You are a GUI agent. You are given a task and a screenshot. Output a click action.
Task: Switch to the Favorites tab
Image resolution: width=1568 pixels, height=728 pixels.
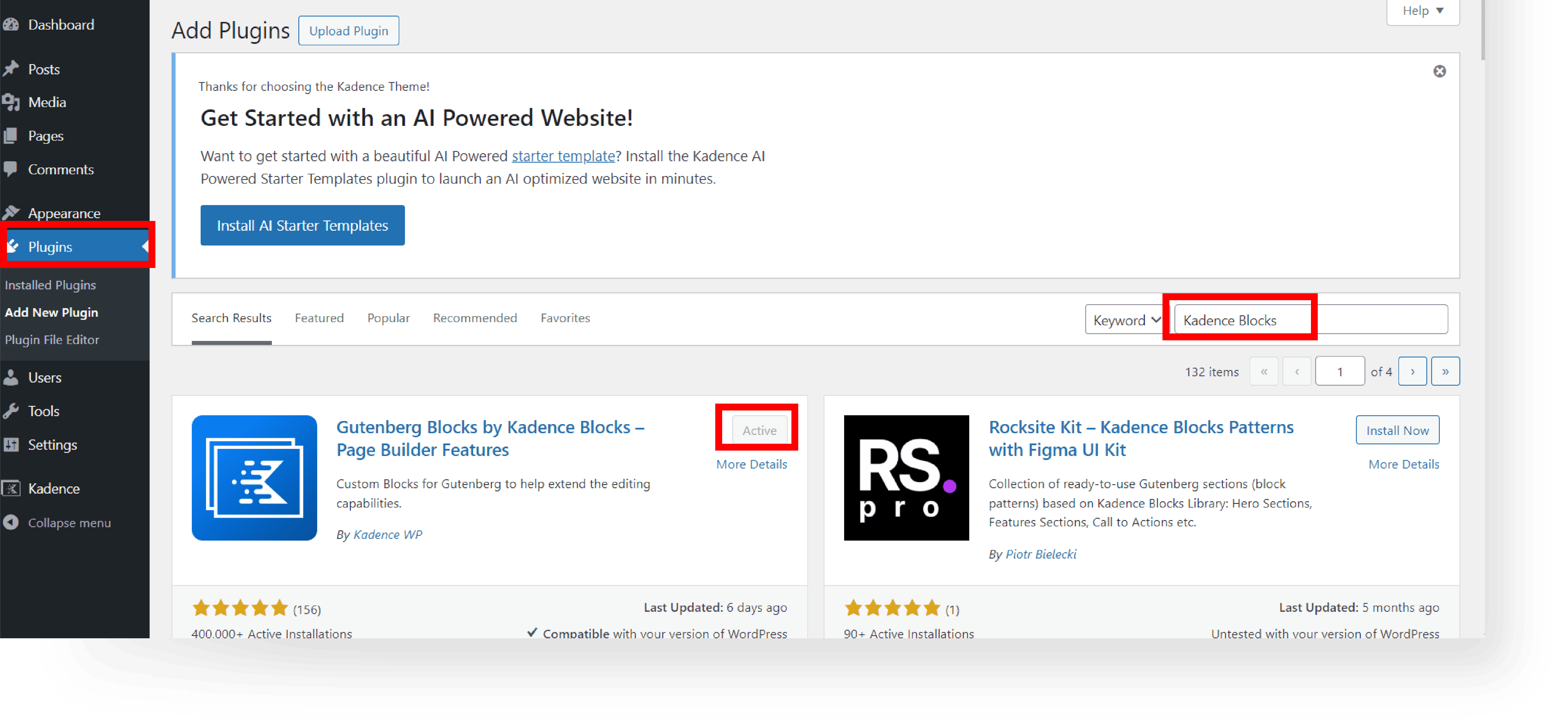(x=565, y=318)
